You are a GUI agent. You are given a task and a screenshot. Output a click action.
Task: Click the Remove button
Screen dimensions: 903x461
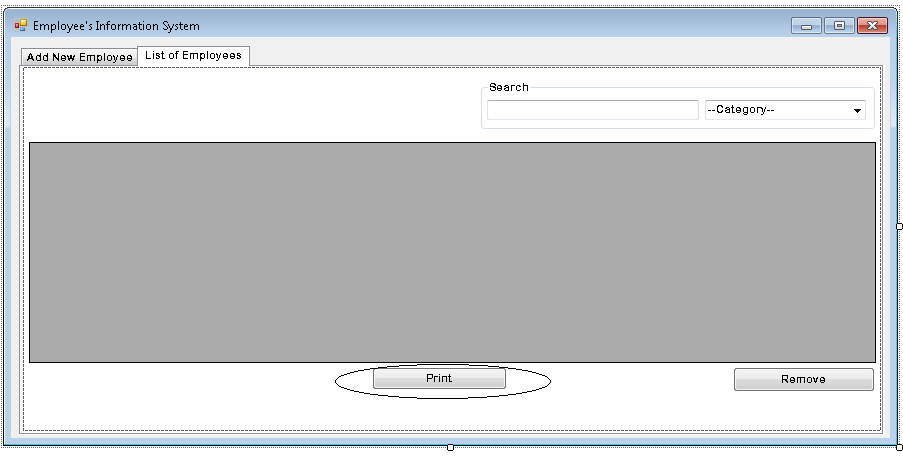pos(803,379)
